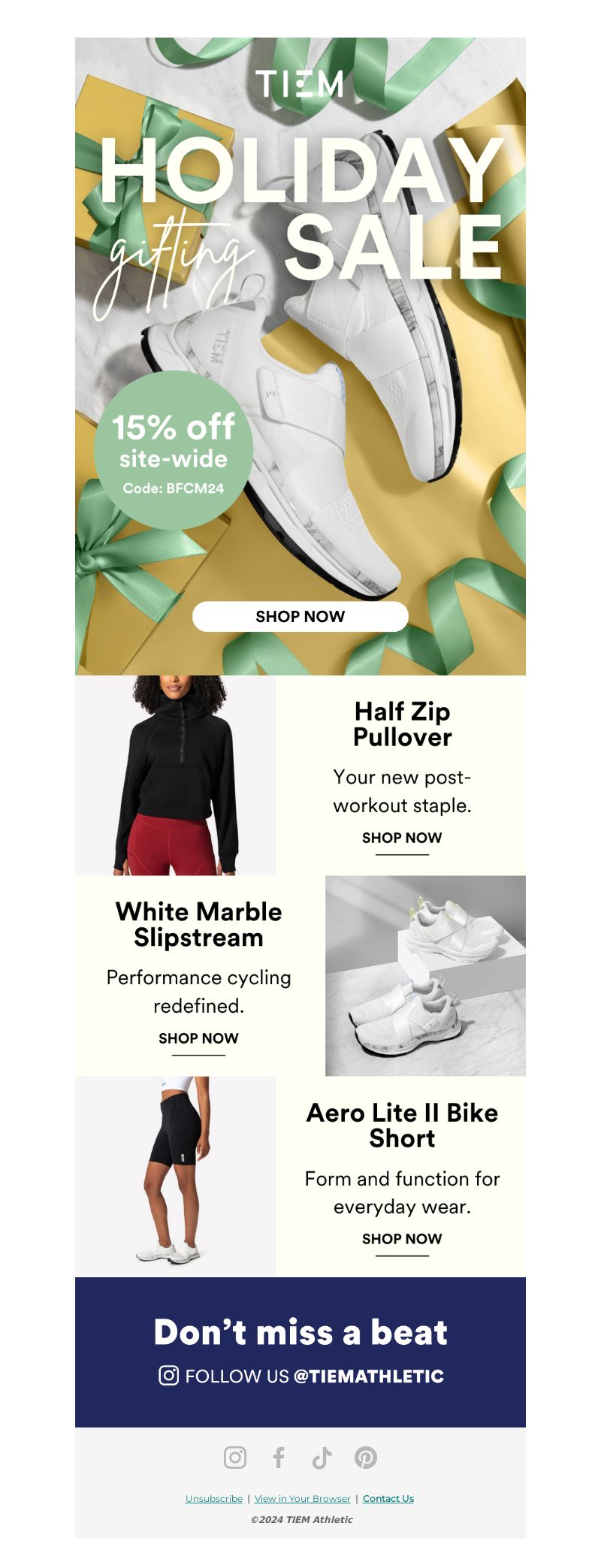Click SHOP NOW under Aero Lite II Bike Short
601x1568 pixels.
coord(402,1239)
